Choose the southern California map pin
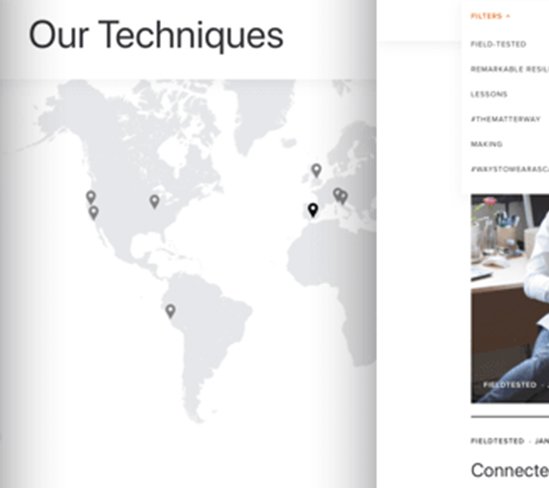Screen dimensions: 549x488 click(93, 212)
